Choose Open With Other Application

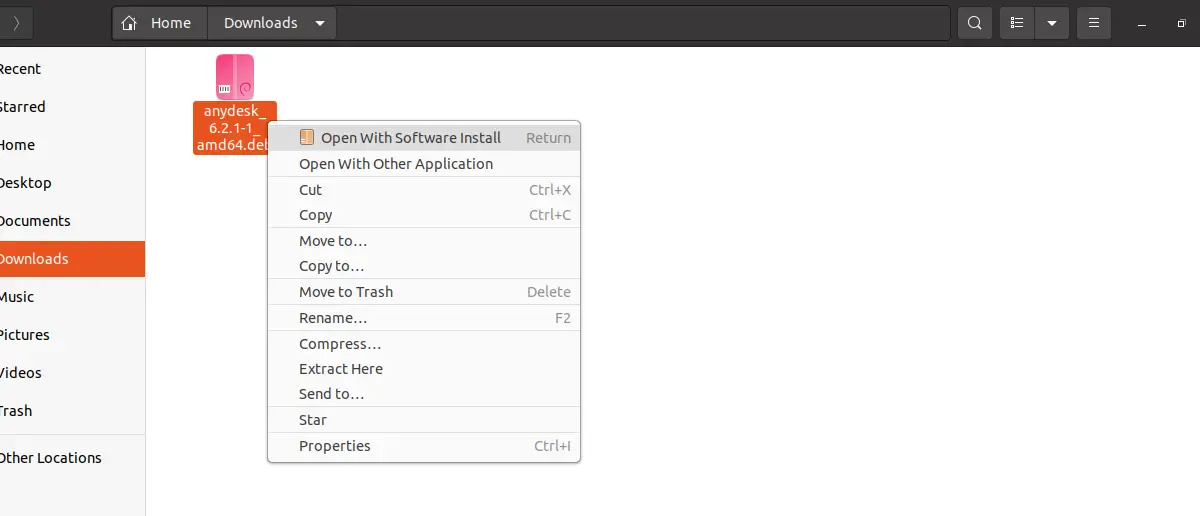pyautogui.click(x=424, y=164)
